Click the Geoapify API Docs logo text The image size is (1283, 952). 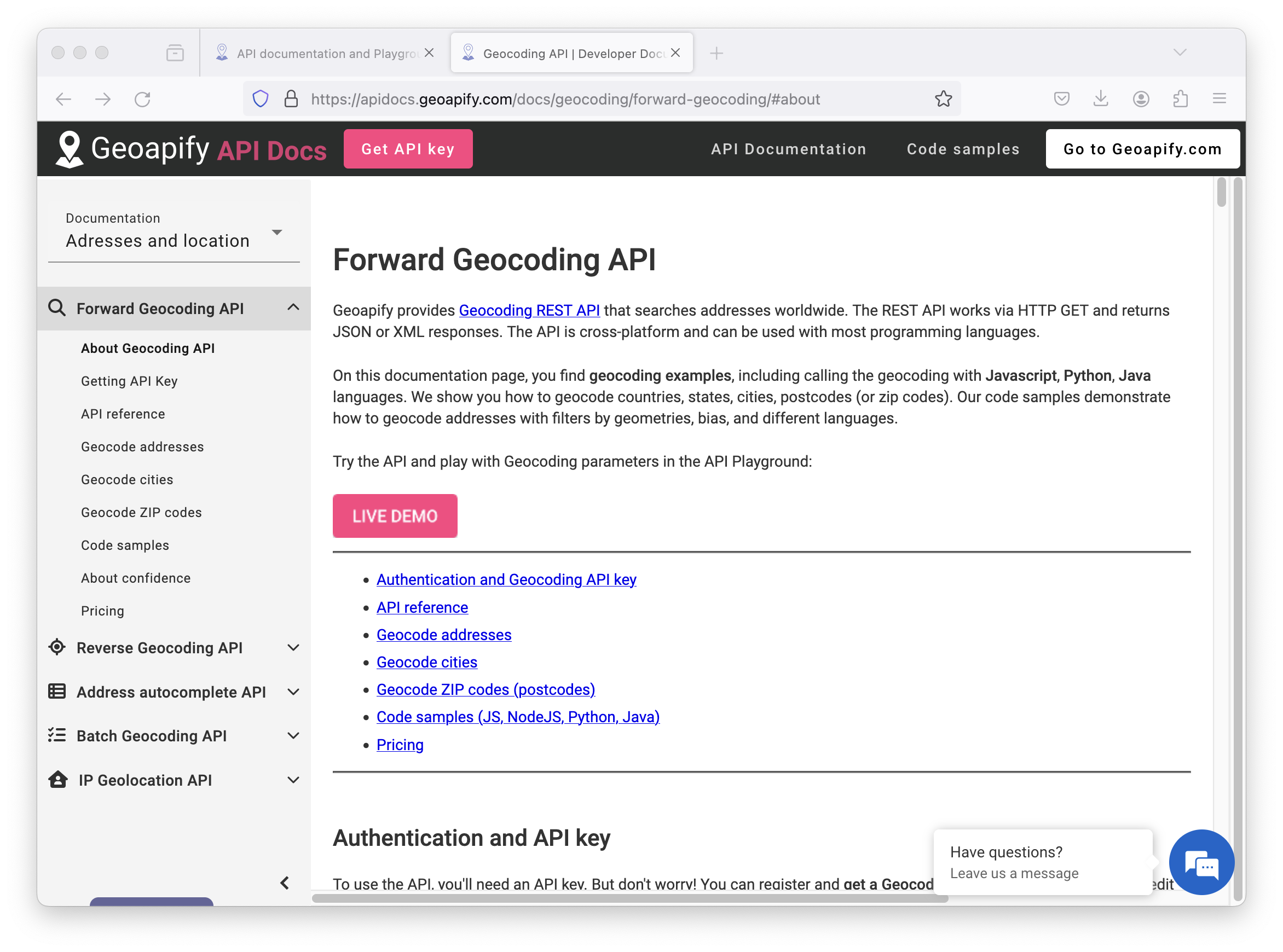point(209,149)
